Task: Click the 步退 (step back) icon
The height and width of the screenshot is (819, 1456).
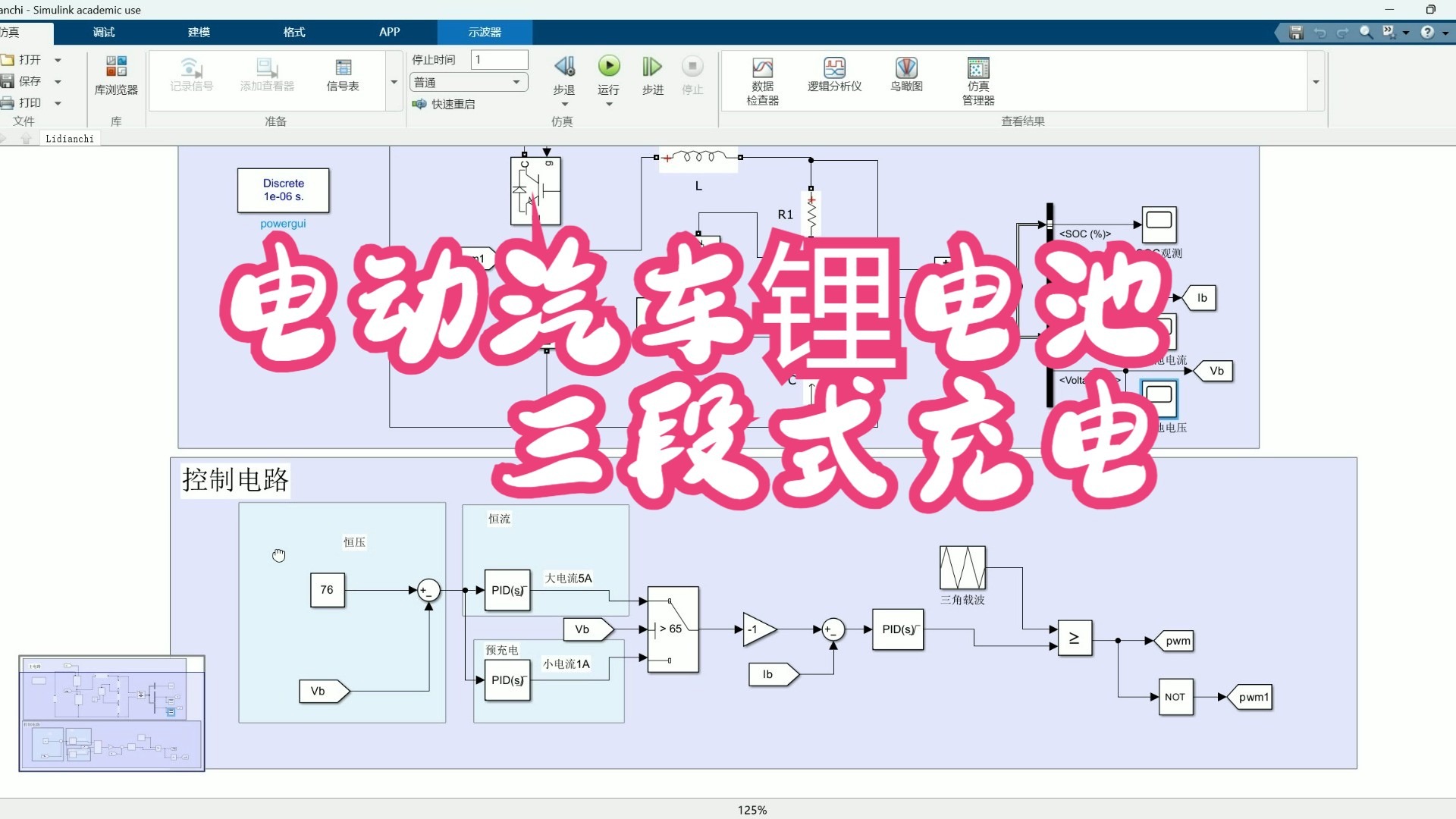Action: click(x=565, y=68)
